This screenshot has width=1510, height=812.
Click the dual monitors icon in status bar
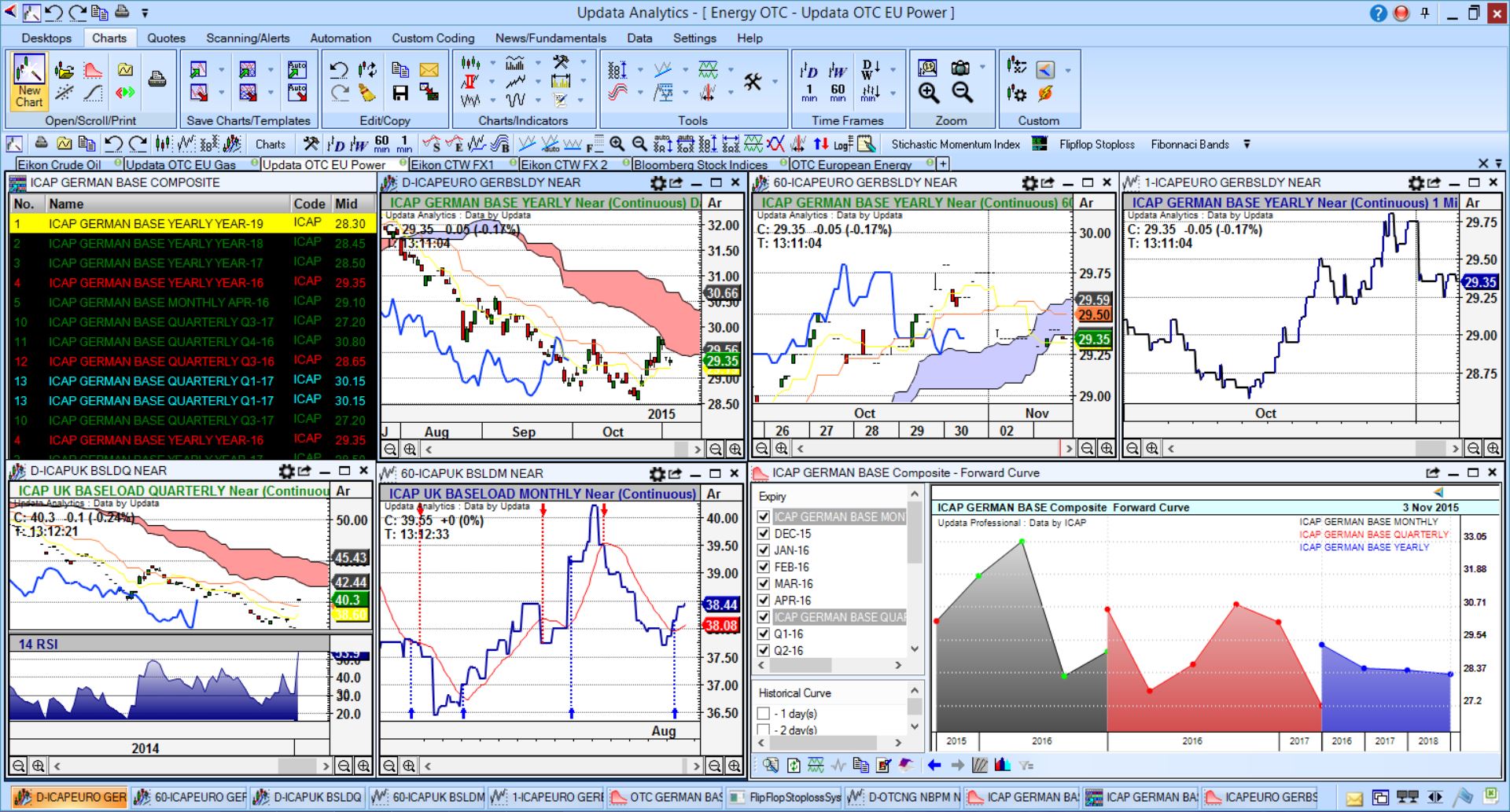point(1408,797)
